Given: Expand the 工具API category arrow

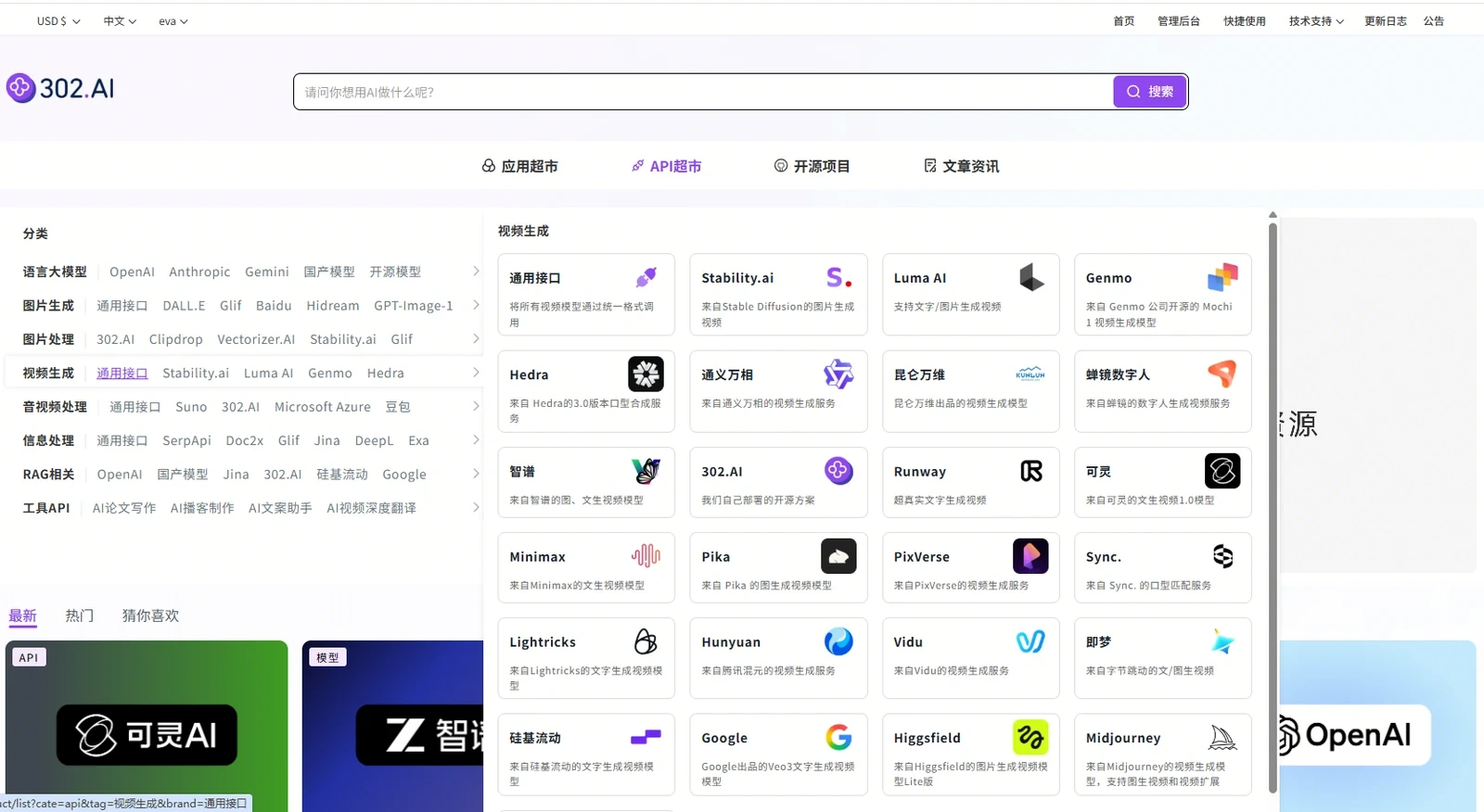Looking at the screenshot, I should click(476, 508).
